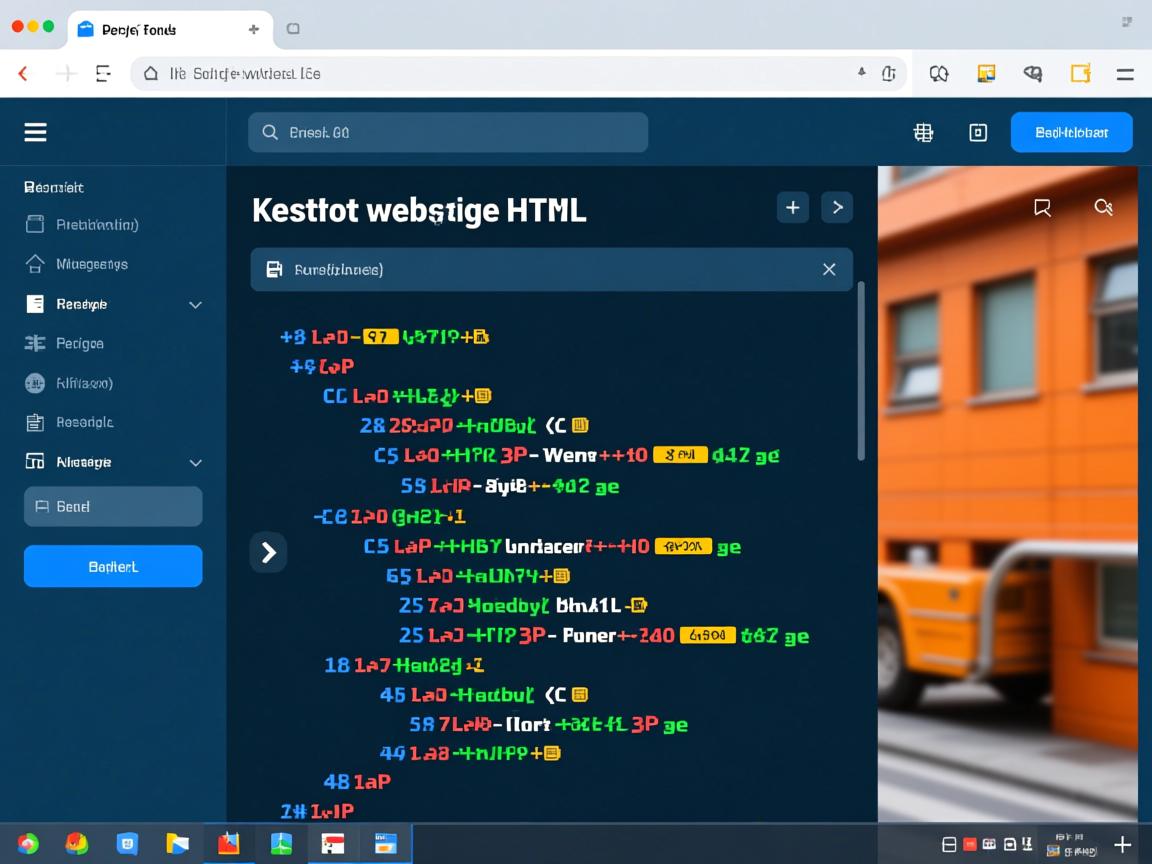Close the file bar with the X

(828, 269)
